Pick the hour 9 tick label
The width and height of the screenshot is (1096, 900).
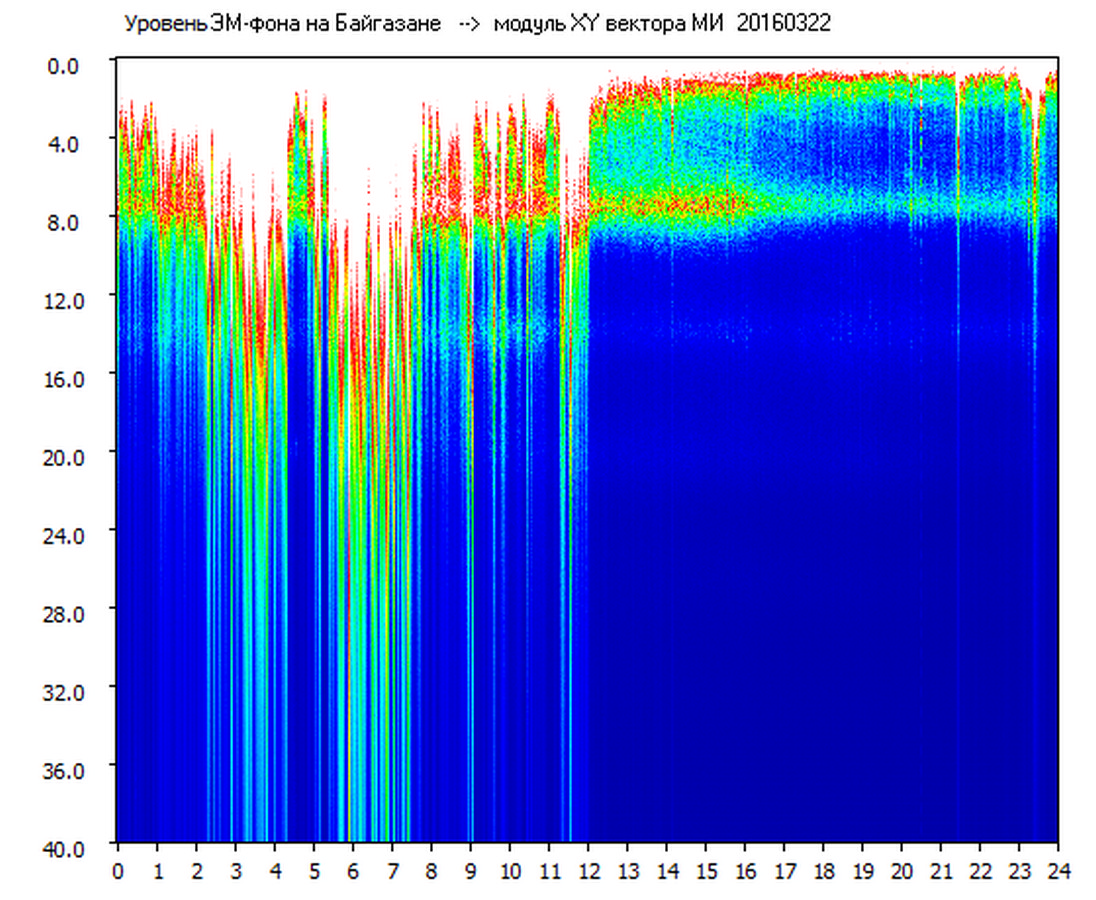(470, 871)
